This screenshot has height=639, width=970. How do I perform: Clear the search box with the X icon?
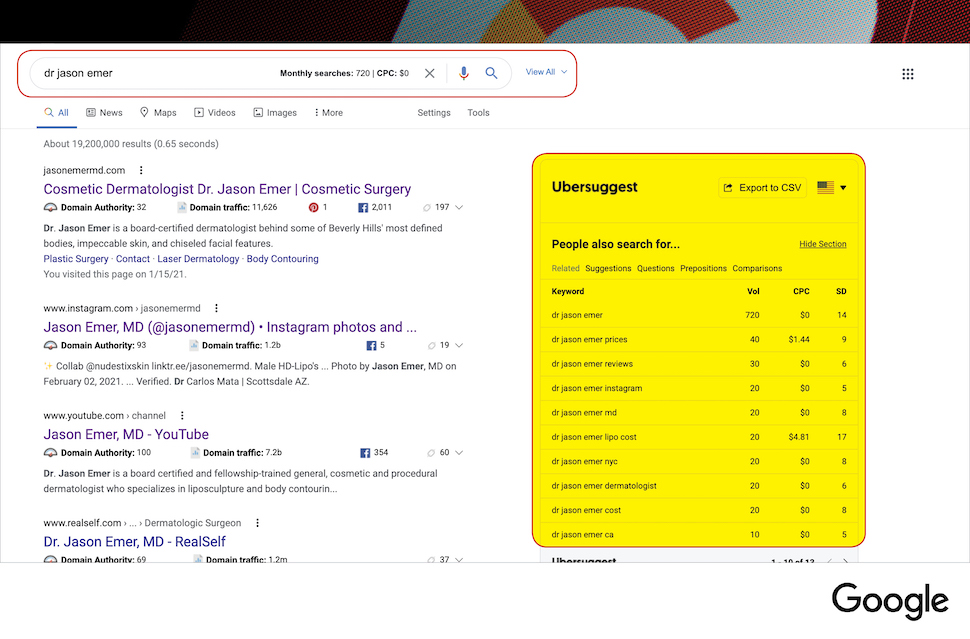click(429, 73)
